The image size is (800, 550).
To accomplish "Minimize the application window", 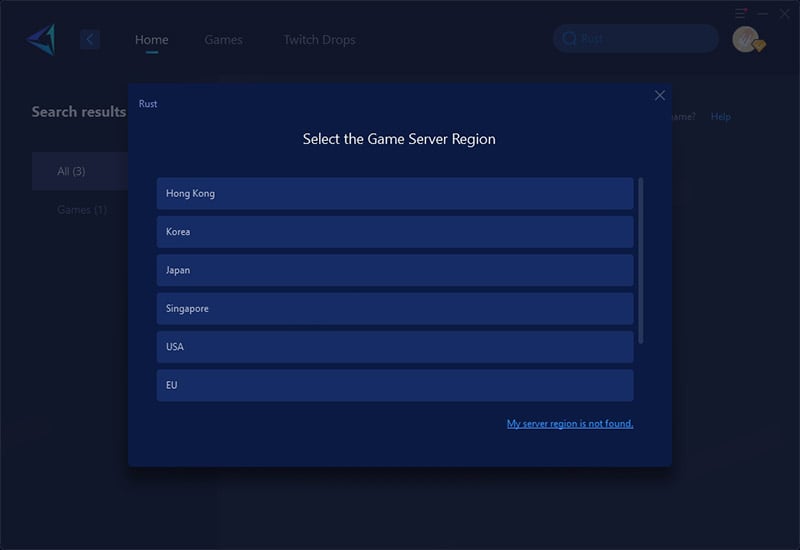I will click(763, 14).
